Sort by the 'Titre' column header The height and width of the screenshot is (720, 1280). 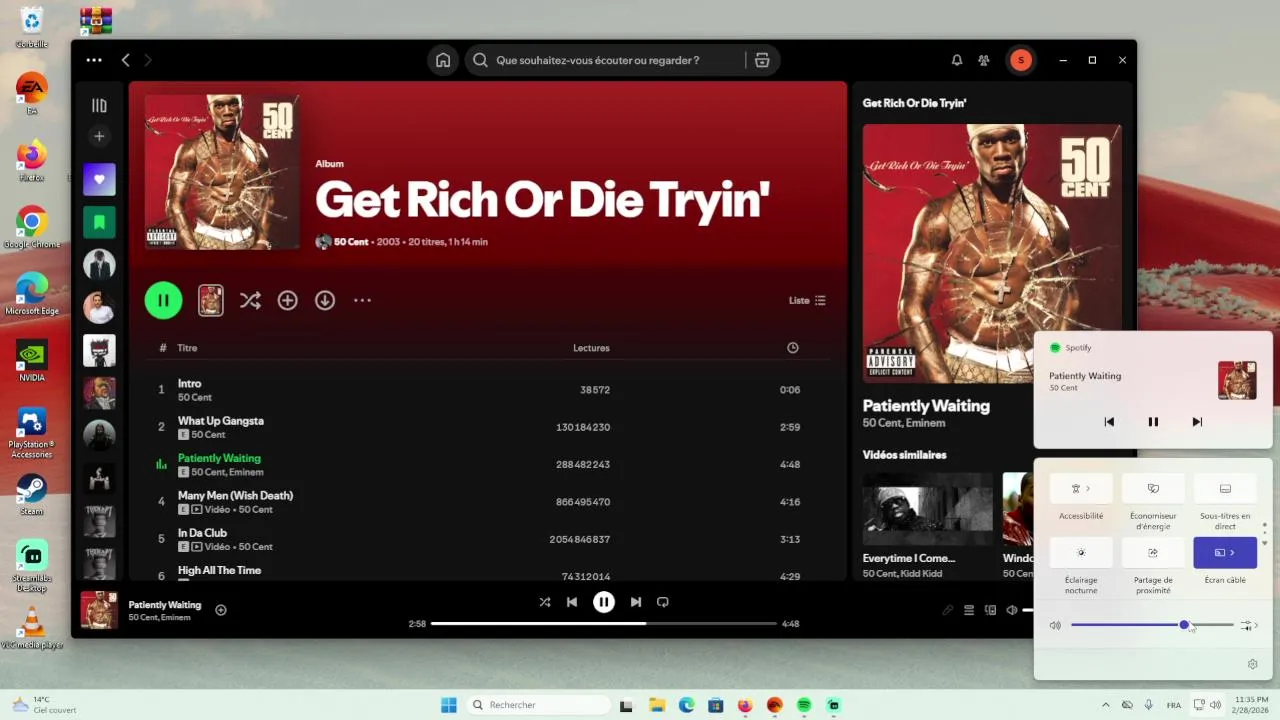click(x=187, y=348)
